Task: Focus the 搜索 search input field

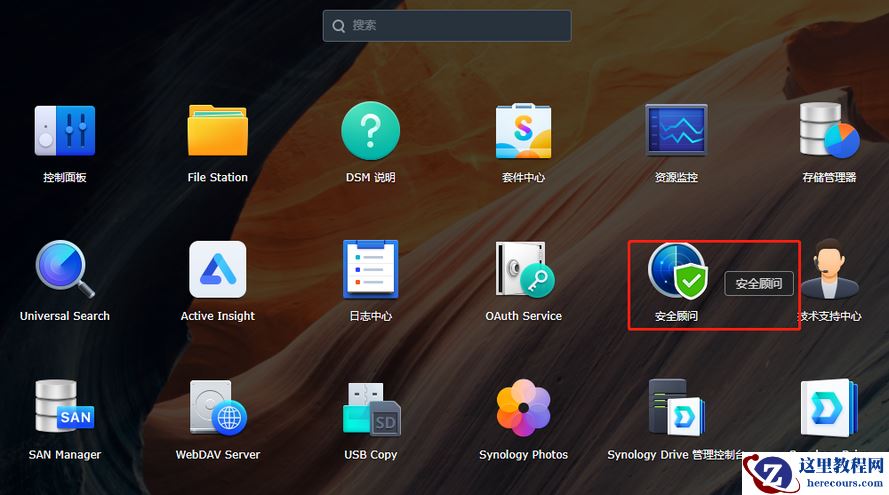Action: coord(447,26)
